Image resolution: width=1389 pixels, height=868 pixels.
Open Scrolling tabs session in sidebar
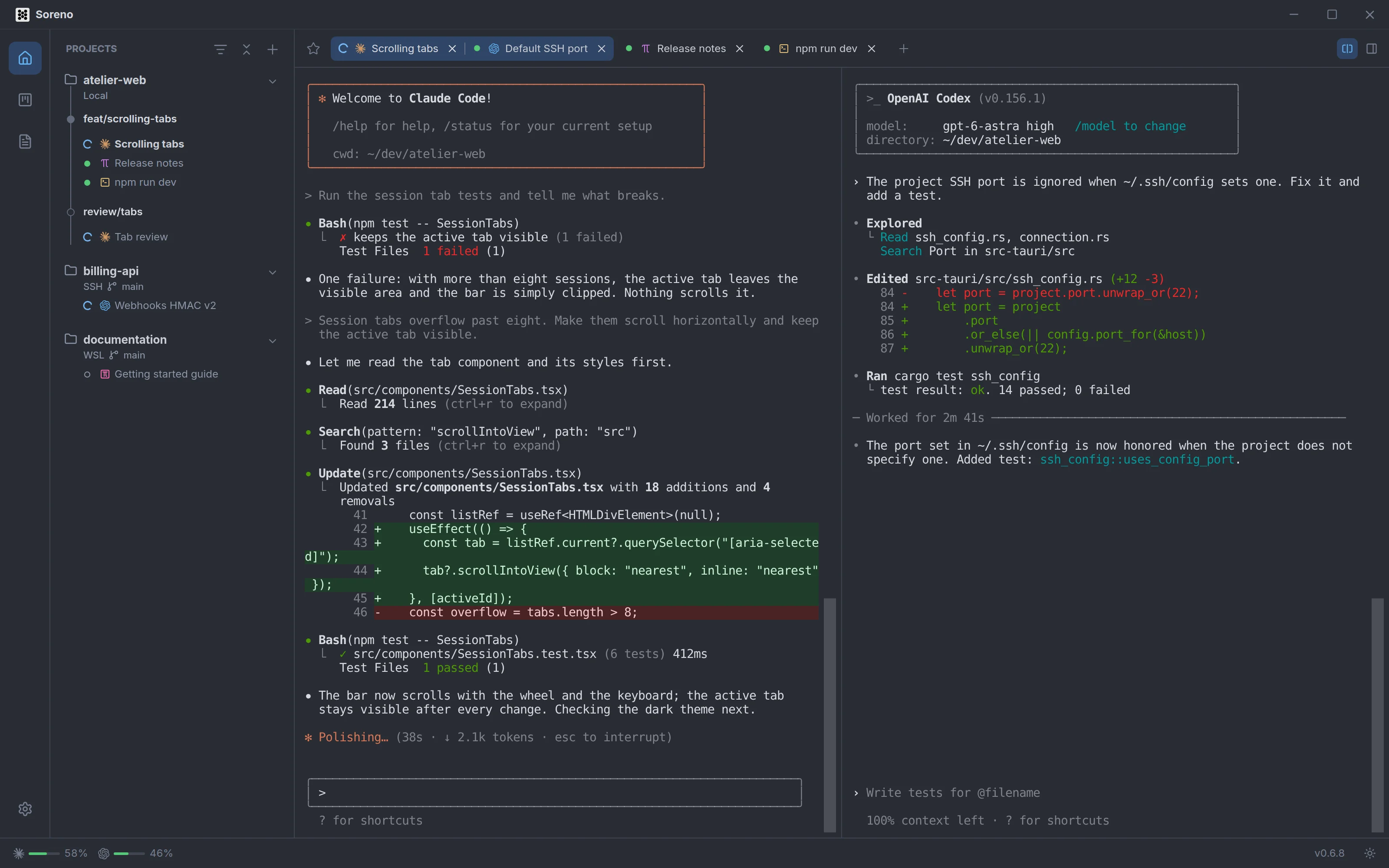point(148,144)
